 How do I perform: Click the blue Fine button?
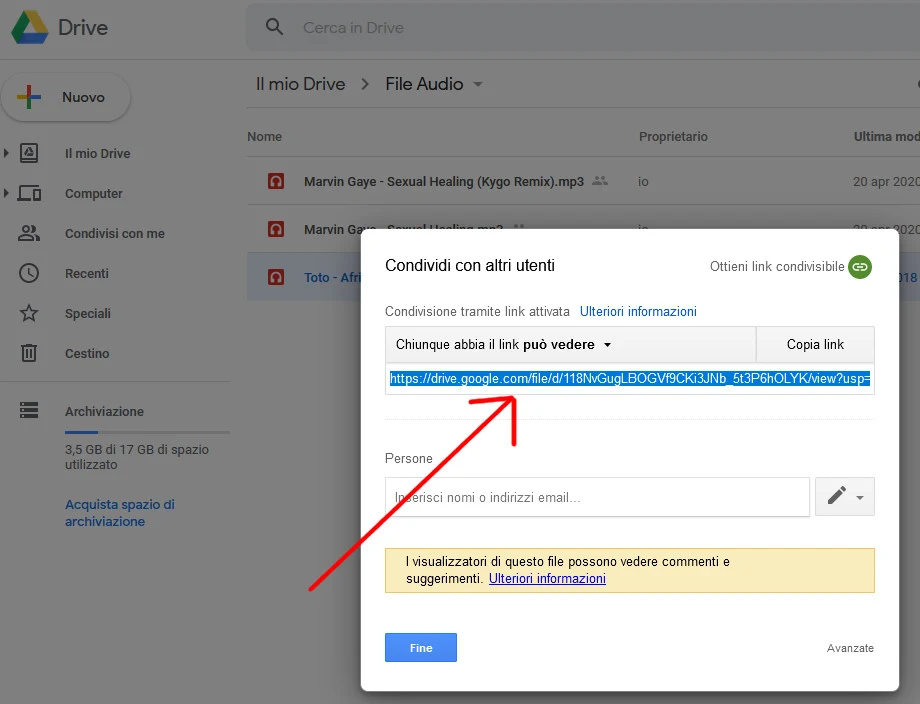click(420, 648)
